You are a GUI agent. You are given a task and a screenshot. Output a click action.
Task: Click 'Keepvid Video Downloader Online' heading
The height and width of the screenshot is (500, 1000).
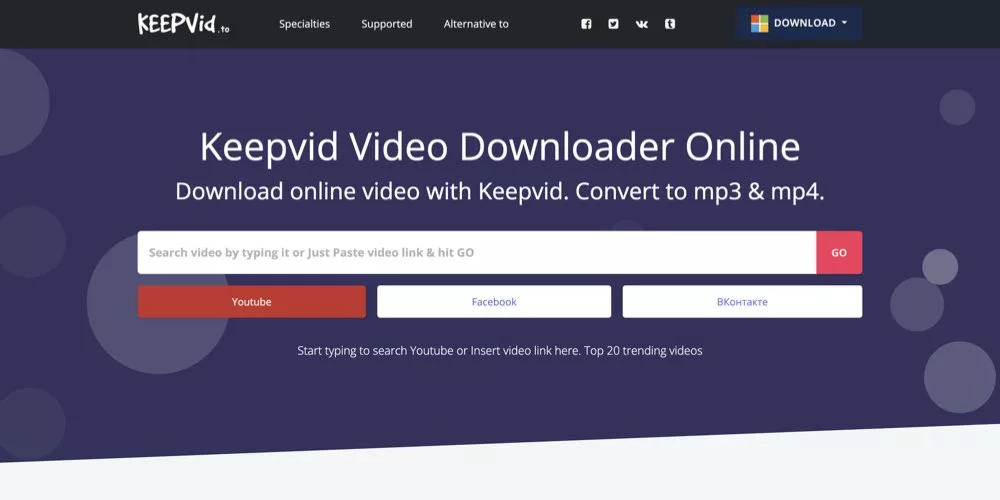(x=500, y=147)
